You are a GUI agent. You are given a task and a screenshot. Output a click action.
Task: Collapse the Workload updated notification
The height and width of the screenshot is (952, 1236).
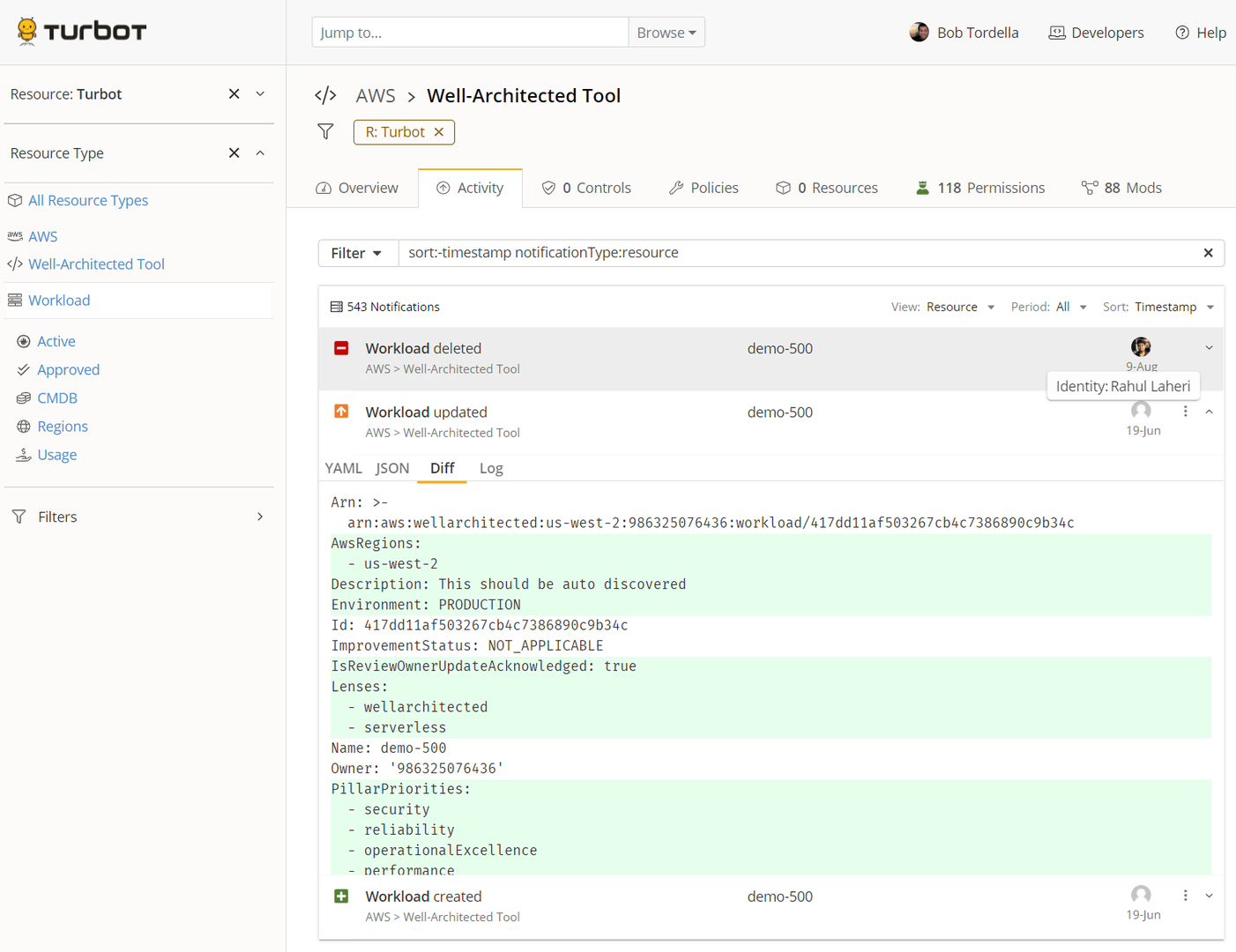[1209, 412]
